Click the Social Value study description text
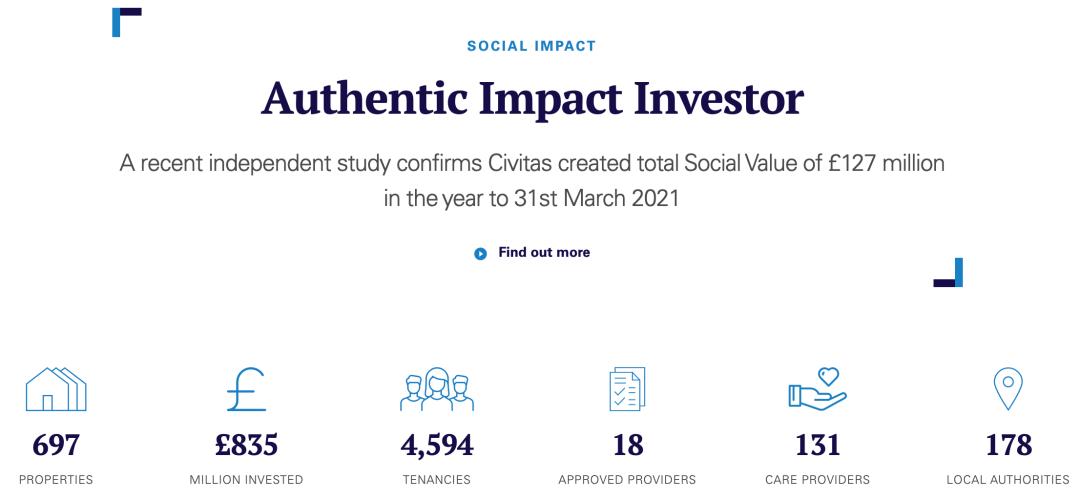1080x499 pixels. [x=532, y=181]
